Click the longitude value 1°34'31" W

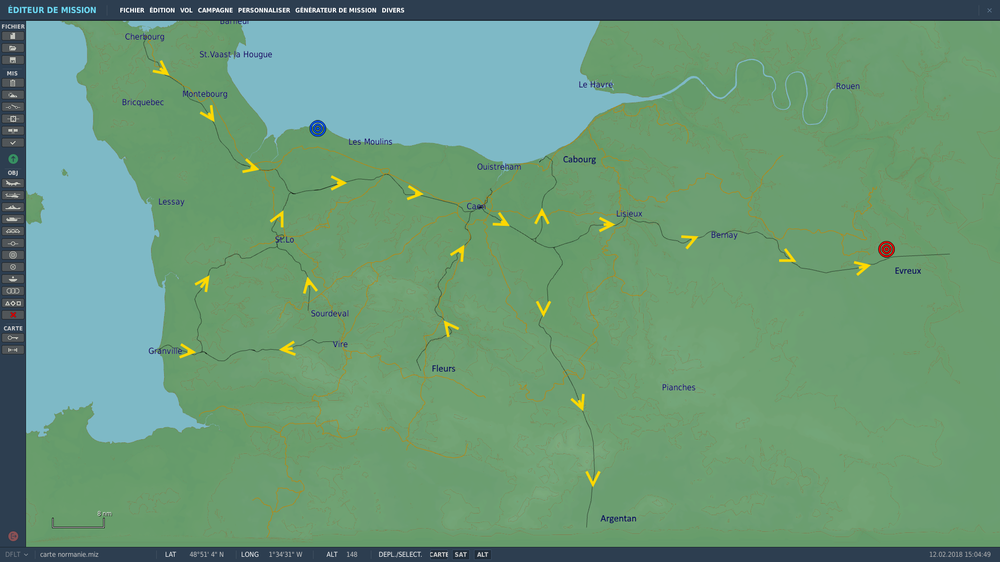[285, 554]
